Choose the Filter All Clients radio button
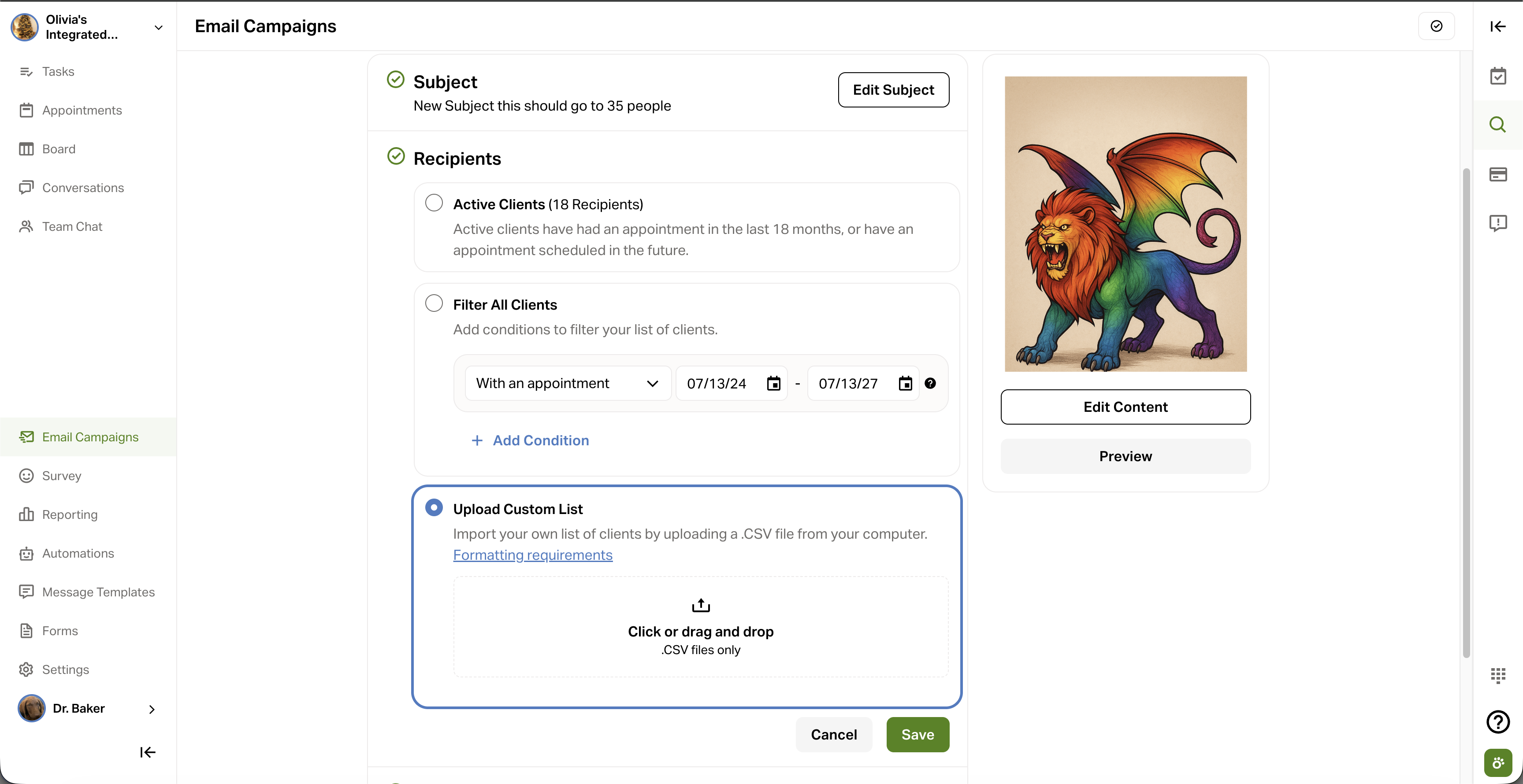Screen dimensions: 1523x784 (x=434, y=303)
